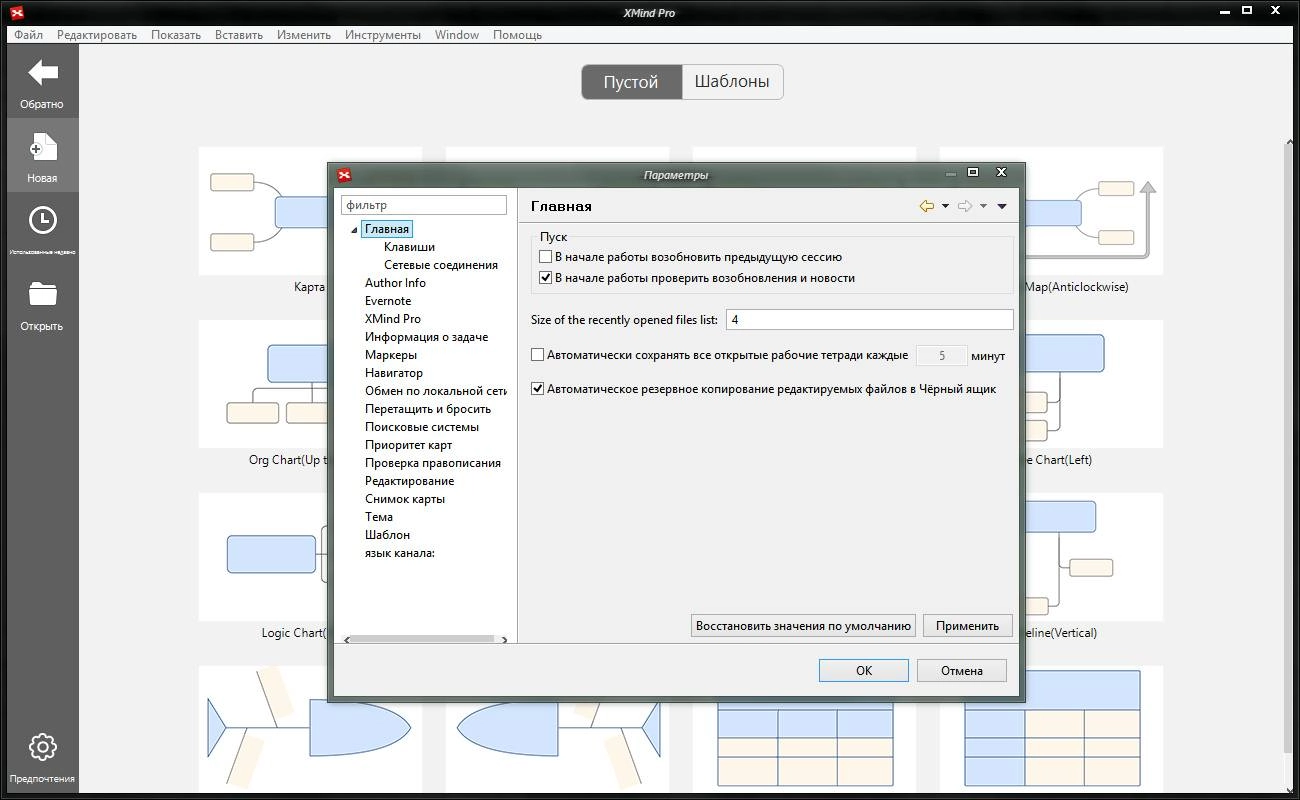Open the Редактировать menu

click(x=97, y=34)
